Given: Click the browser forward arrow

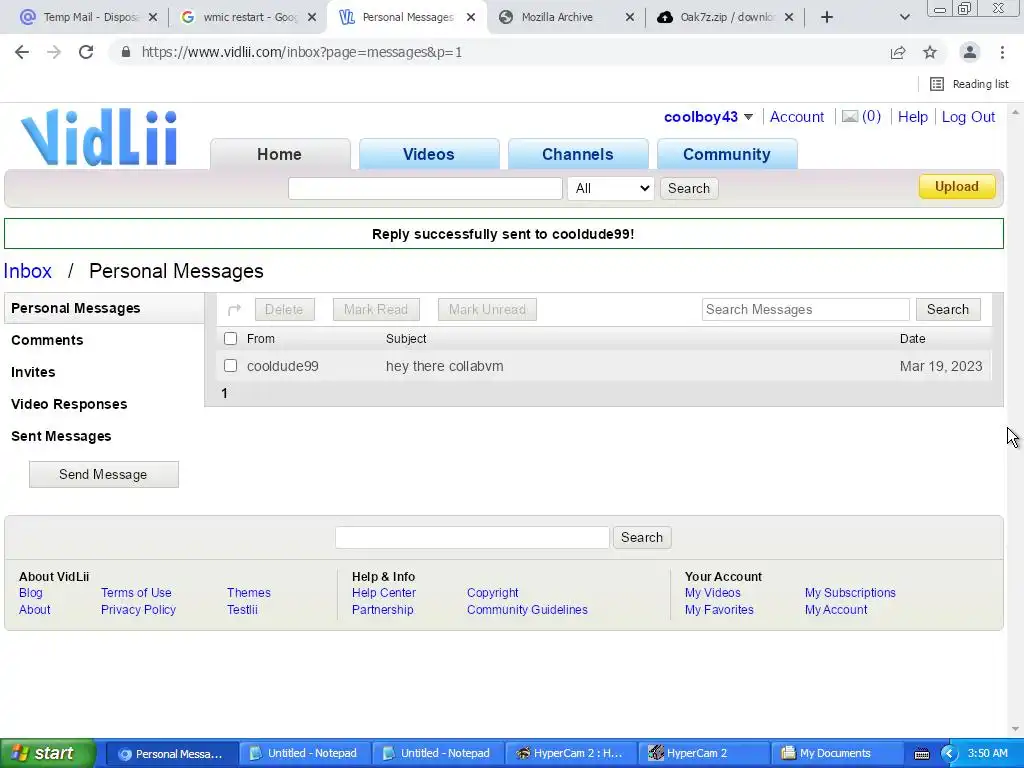Looking at the screenshot, I should click(x=54, y=52).
